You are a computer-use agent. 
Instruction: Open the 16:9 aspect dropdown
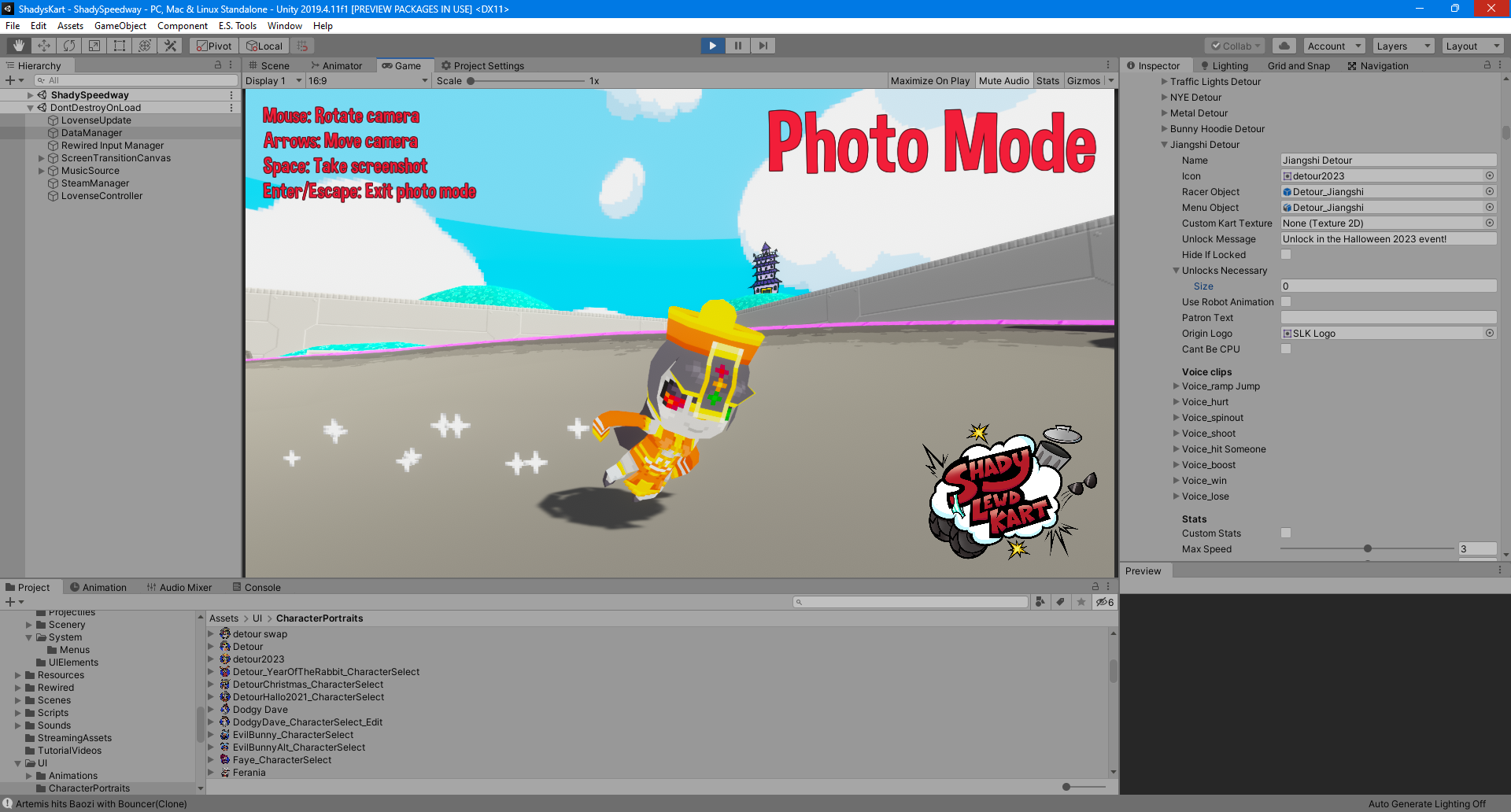pos(368,80)
